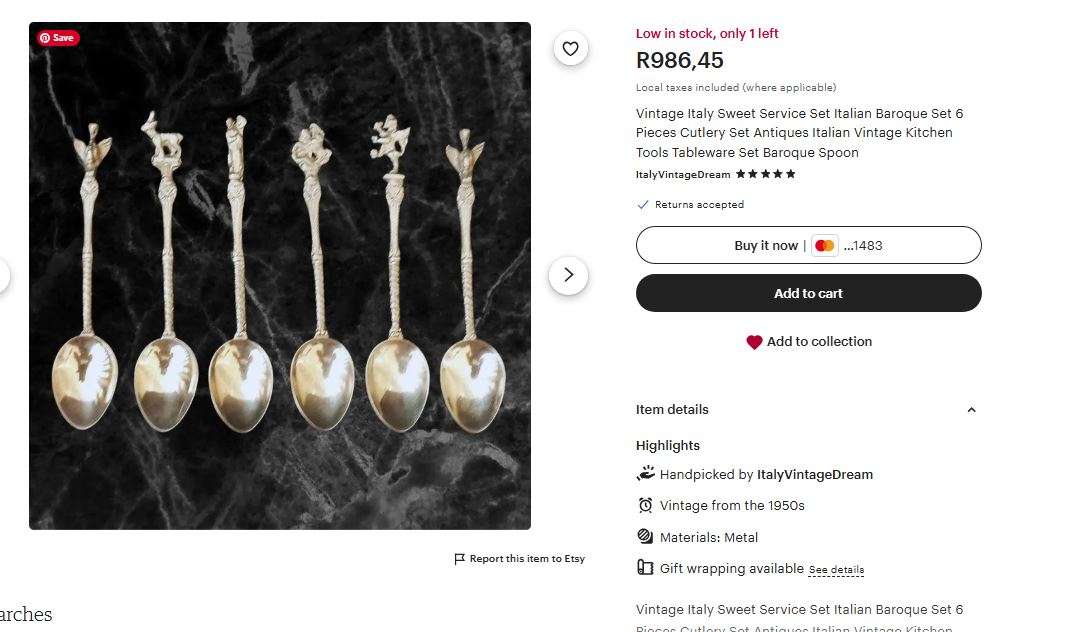Image resolution: width=1073 pixels, height=632 pixels.
Task: Click the previous image arrow
Action: (4, 274)
